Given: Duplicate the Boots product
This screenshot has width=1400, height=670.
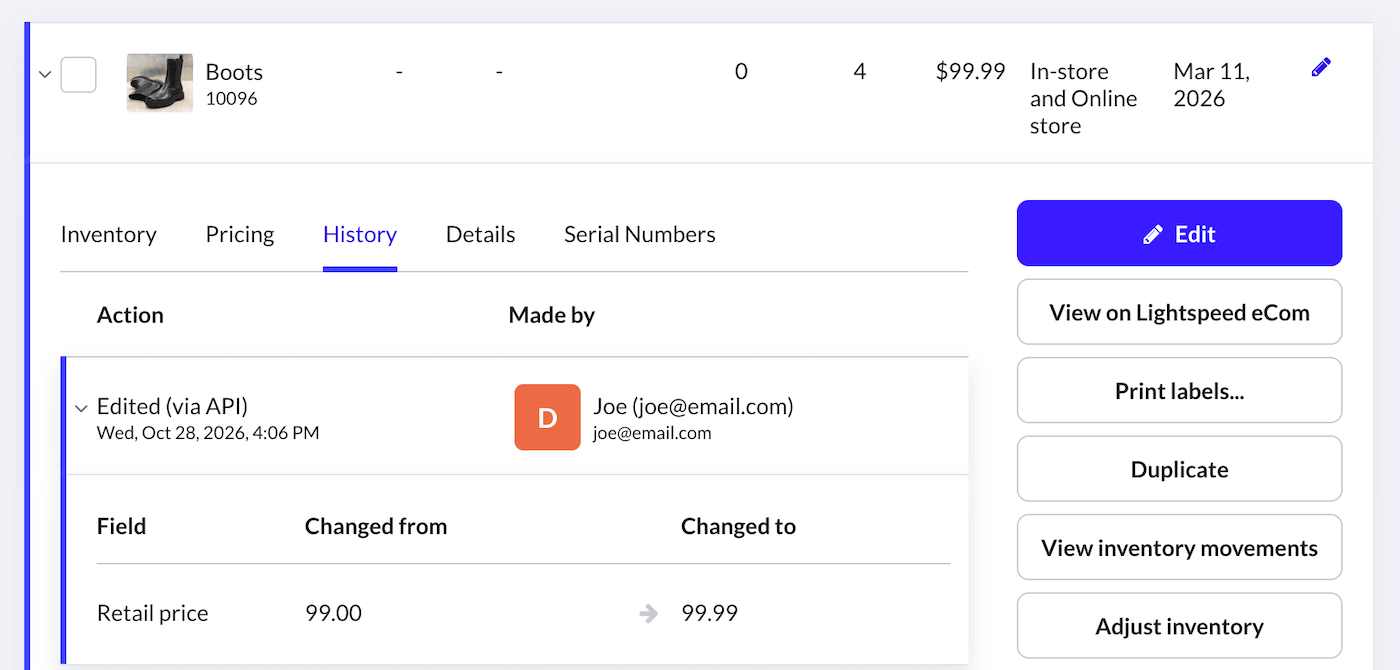Looking at the screenshot, I should pos(1180,469).
